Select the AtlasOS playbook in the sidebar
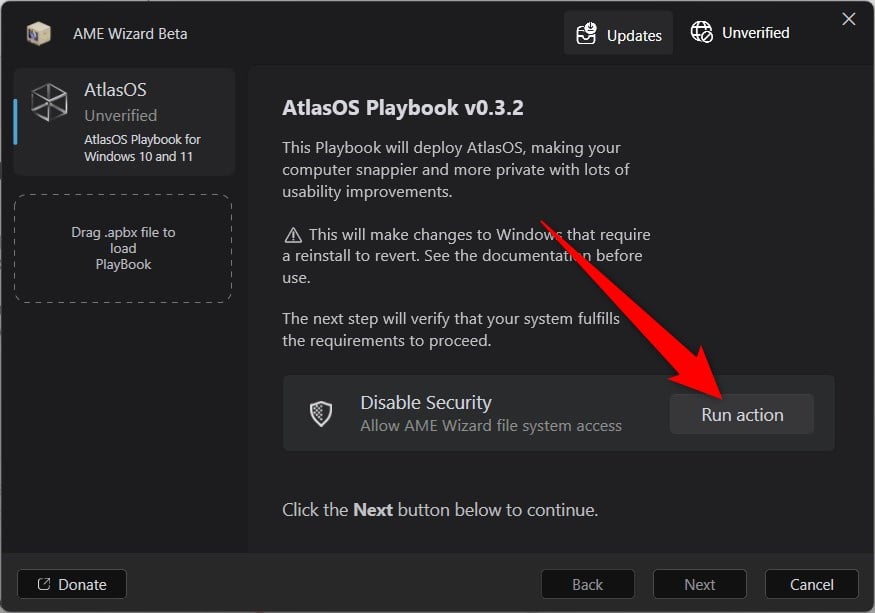The image size is (875, 613). (123, 121)
